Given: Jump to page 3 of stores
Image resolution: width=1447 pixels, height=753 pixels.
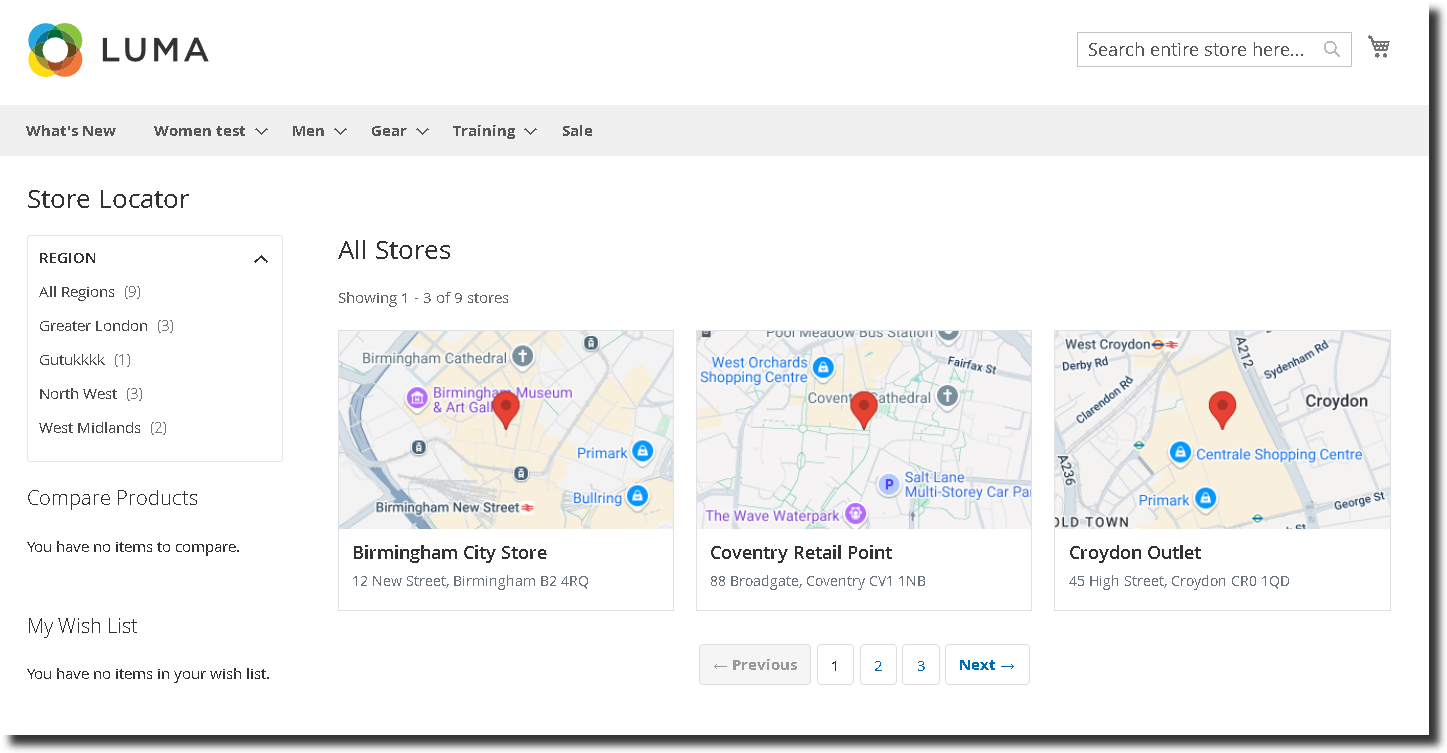Looking at the screenshot, I should click(x=920, y=665).
